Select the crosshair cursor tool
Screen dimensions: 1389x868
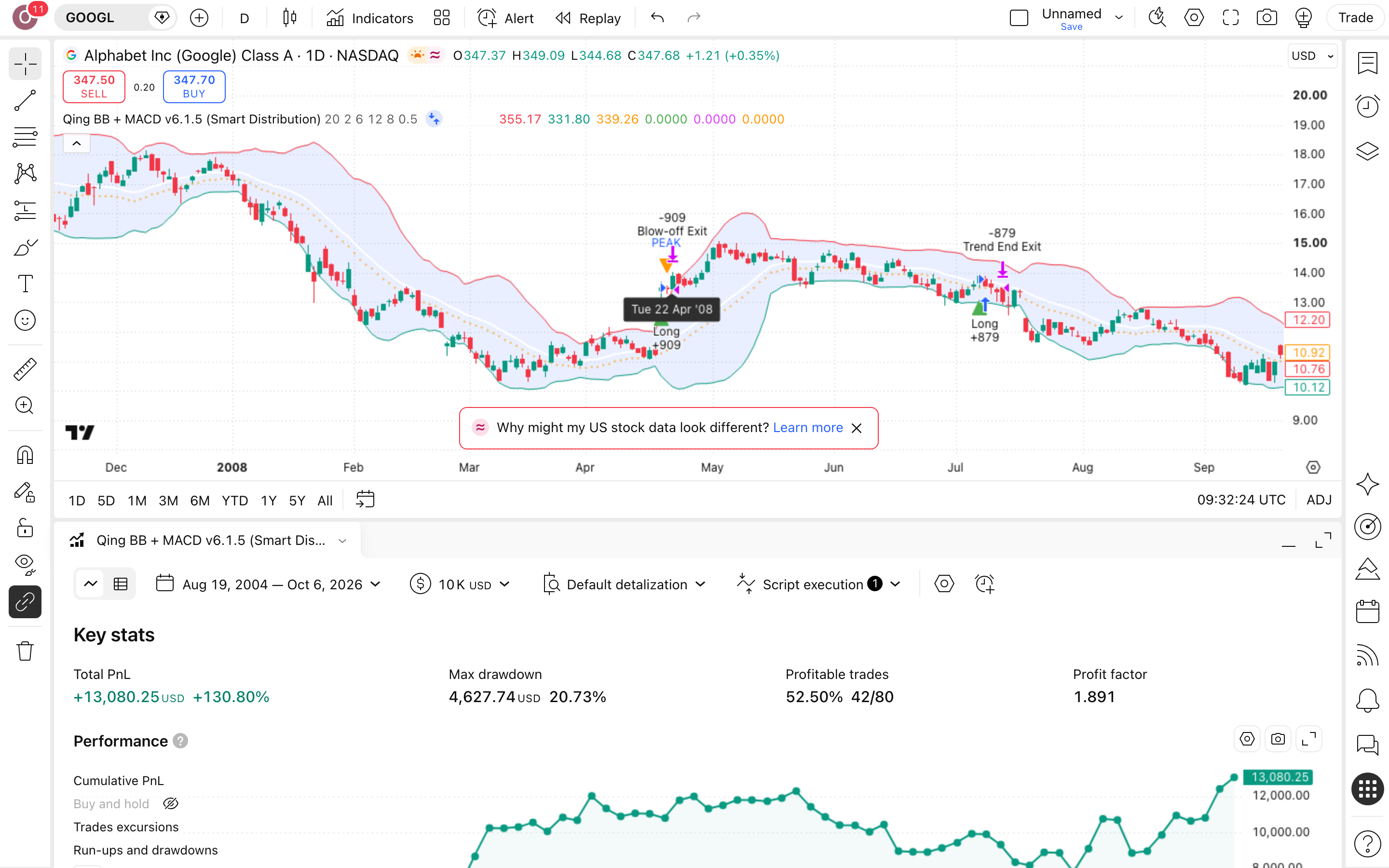click(25, 64)
